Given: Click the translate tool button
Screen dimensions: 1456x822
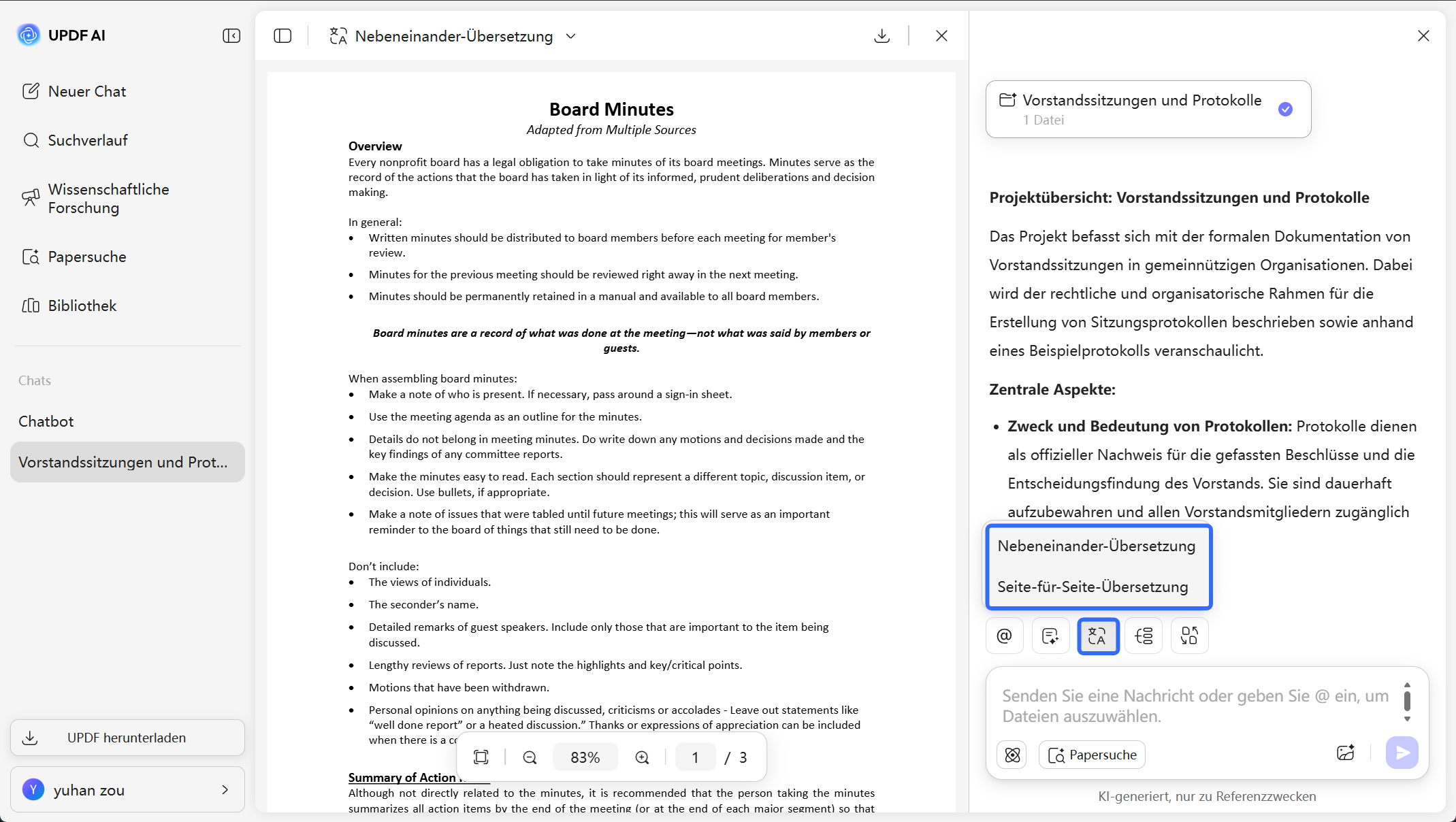Looking at the screenshot, I should tap(1098, 636).
